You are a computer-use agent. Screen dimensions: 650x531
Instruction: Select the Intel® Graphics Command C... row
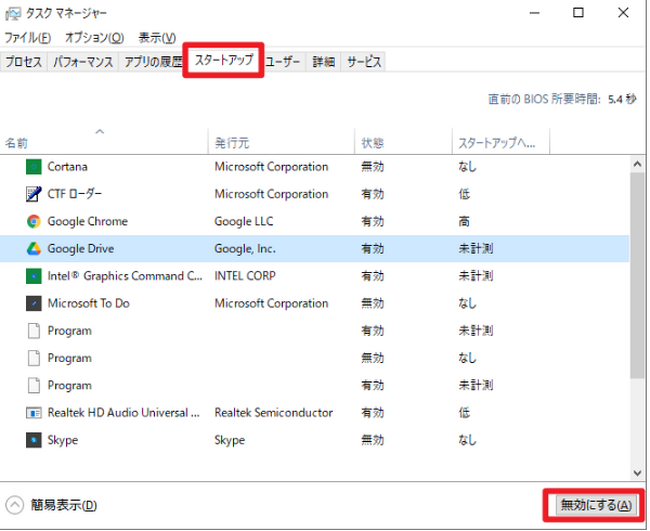tap(314, 276)
